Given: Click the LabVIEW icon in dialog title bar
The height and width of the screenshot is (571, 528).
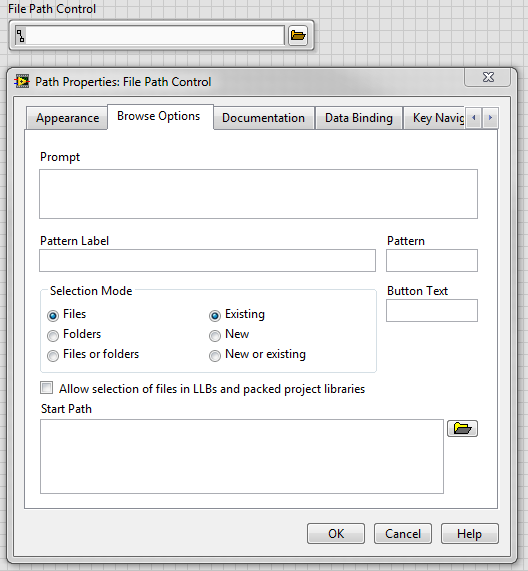Looking at the screenshot, I should point(22,82).
